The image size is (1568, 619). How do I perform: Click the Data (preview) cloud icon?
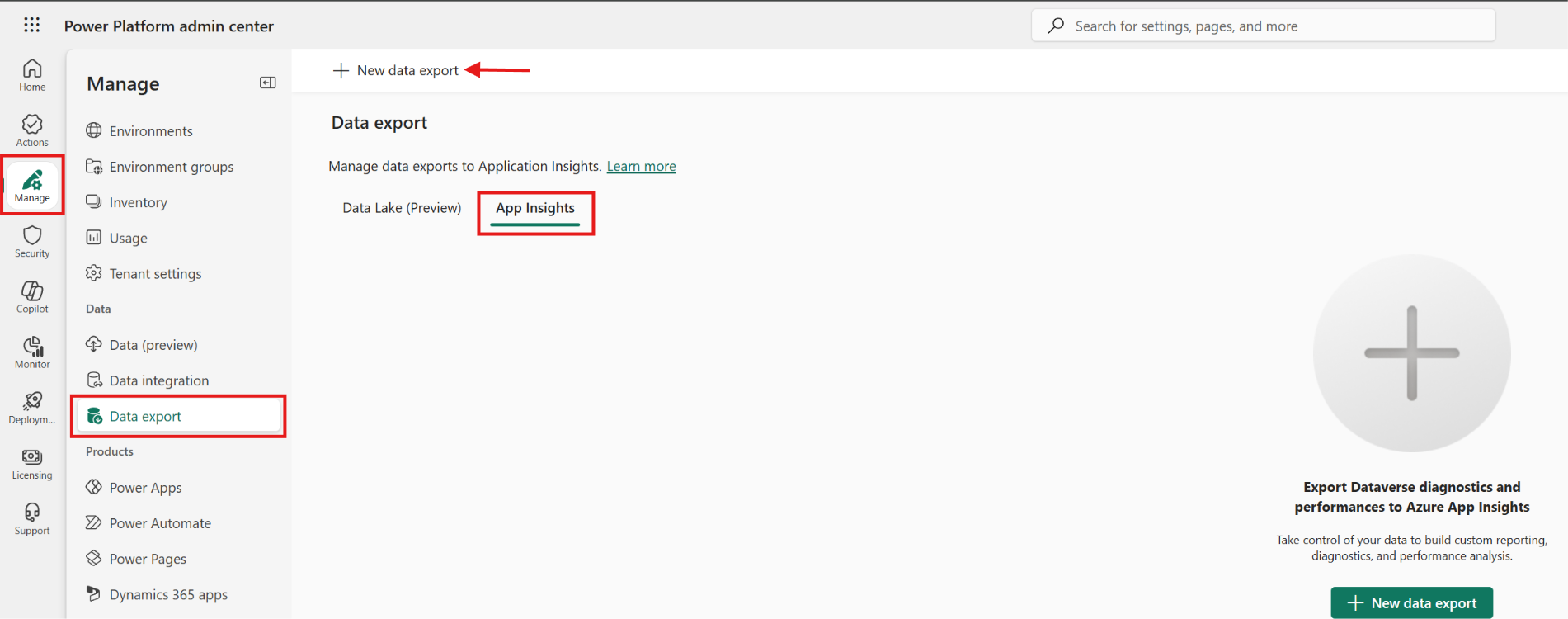click(x=94, y=344)
